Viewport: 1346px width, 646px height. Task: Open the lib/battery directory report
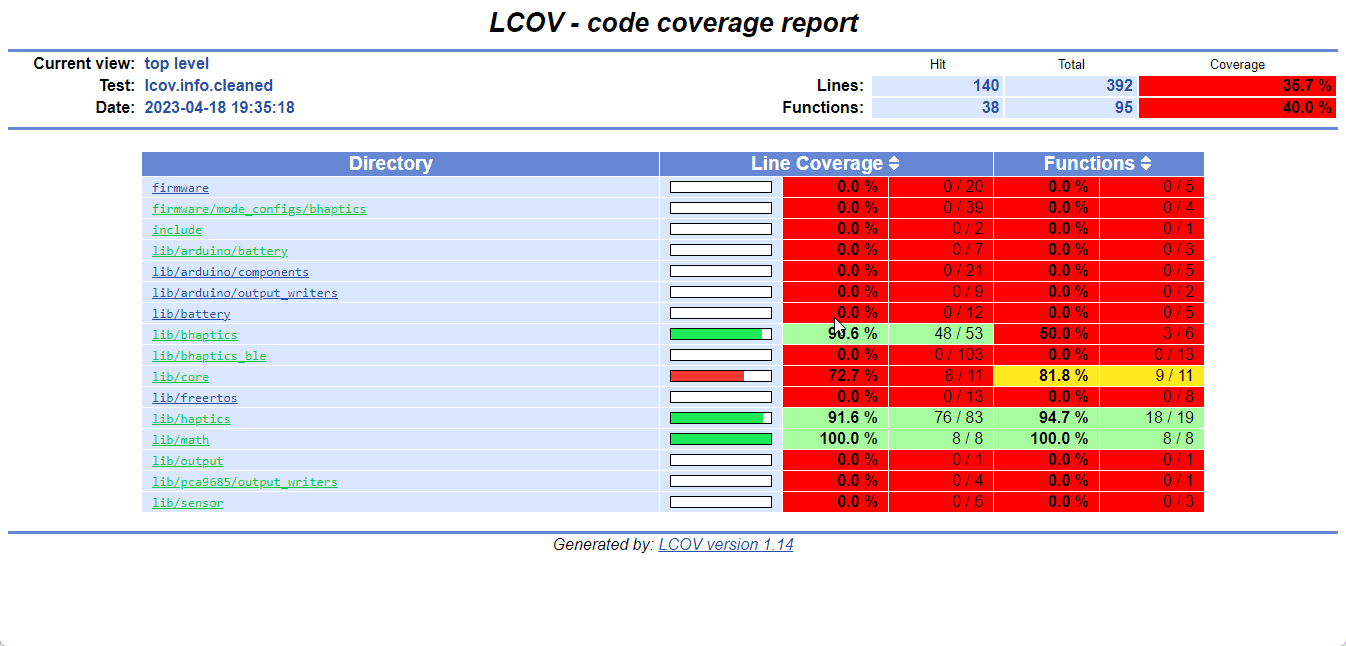pyautogui.click(x=191, y=313)
